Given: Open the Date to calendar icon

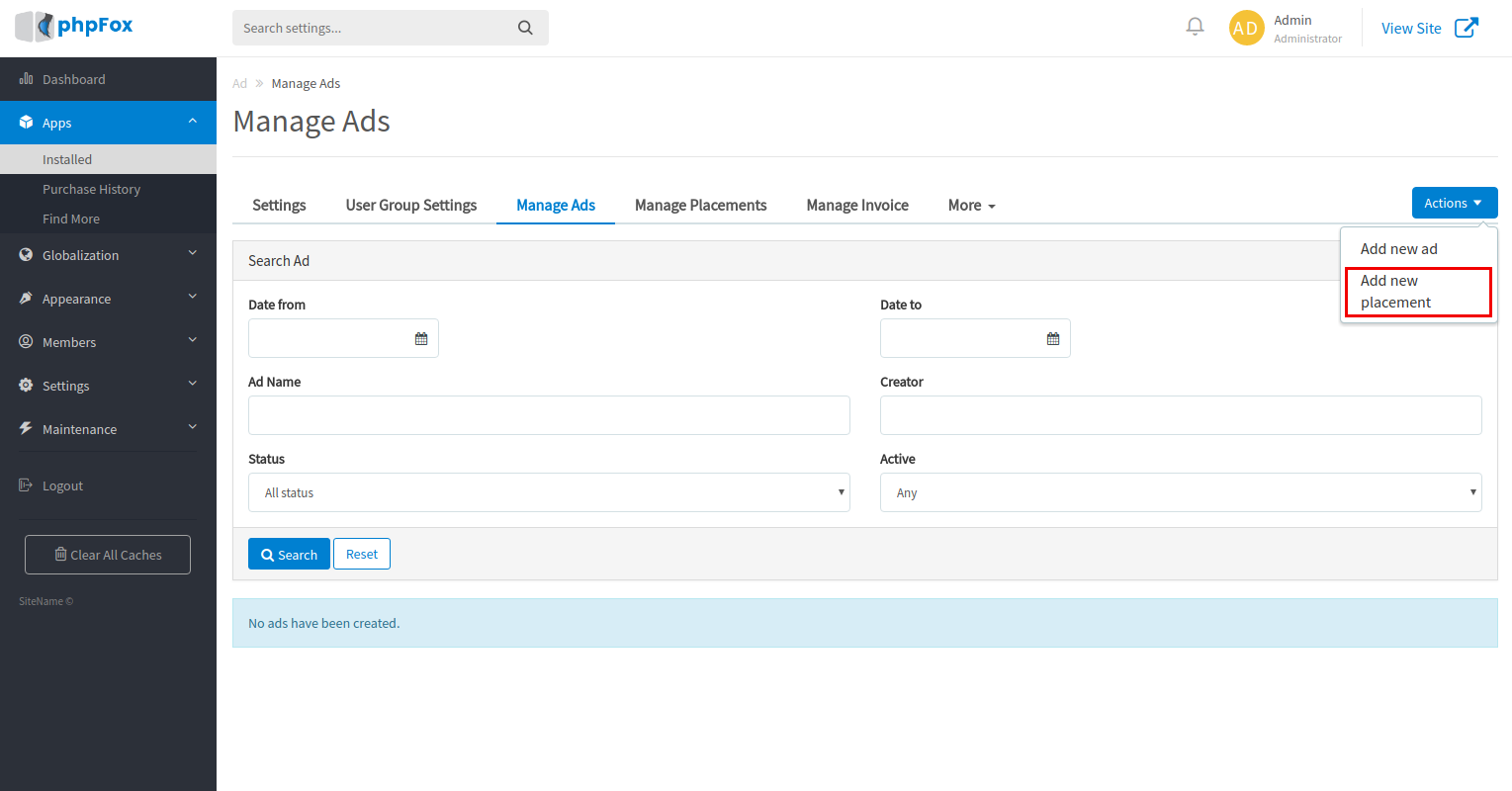Looking at the screenshot, I should point(1053,339).
